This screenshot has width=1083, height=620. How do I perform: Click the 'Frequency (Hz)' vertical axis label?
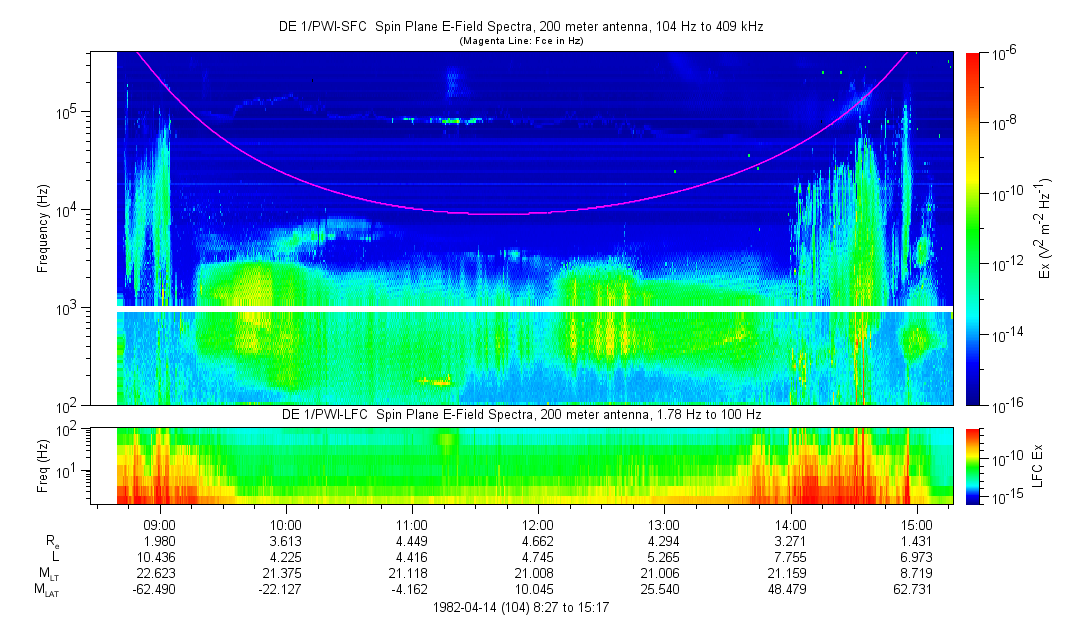tap(43, 228)
